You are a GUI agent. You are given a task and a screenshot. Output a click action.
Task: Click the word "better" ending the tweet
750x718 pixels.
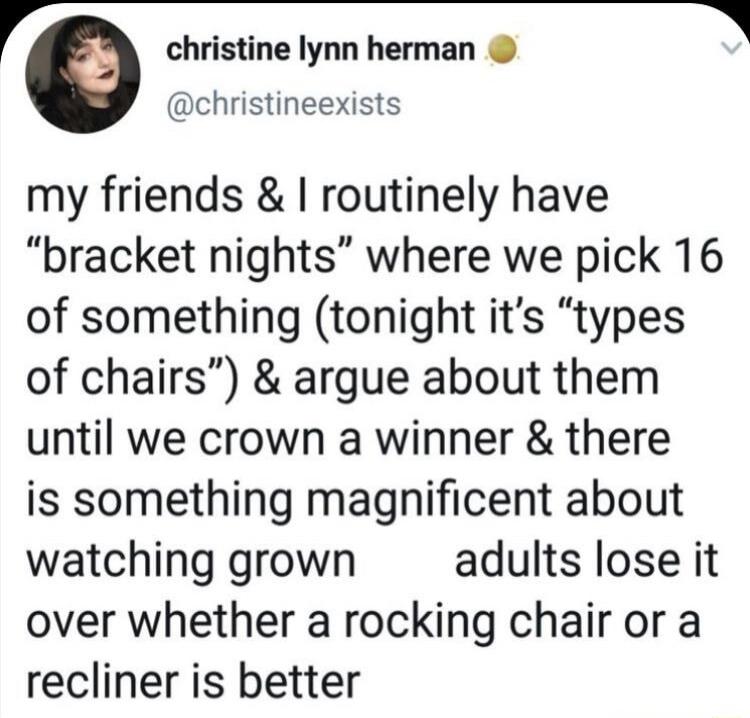298,681
